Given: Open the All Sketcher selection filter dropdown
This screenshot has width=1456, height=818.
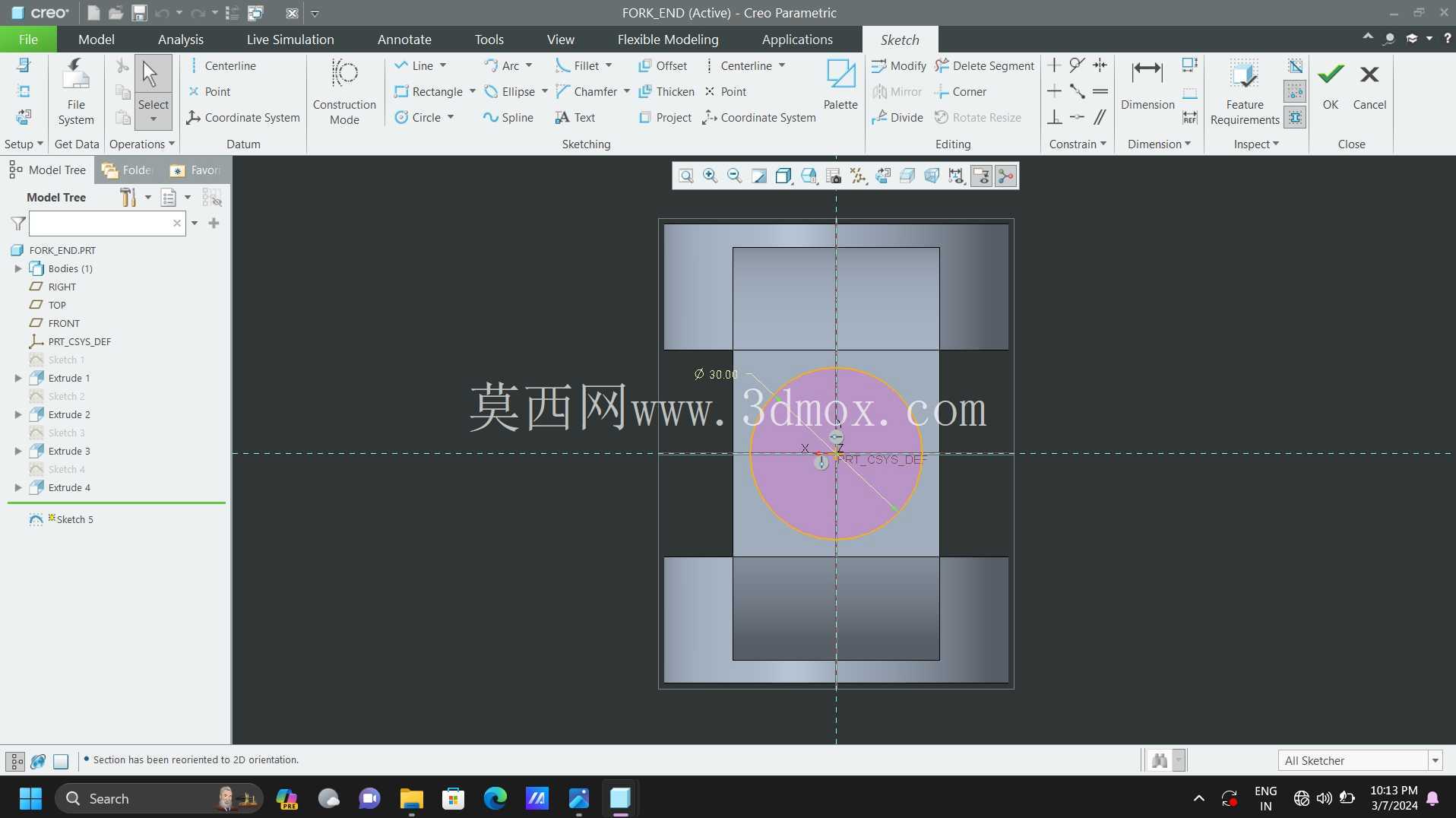Looking at the screenshot, I should pyautogui.click(x=1435, y=760).
